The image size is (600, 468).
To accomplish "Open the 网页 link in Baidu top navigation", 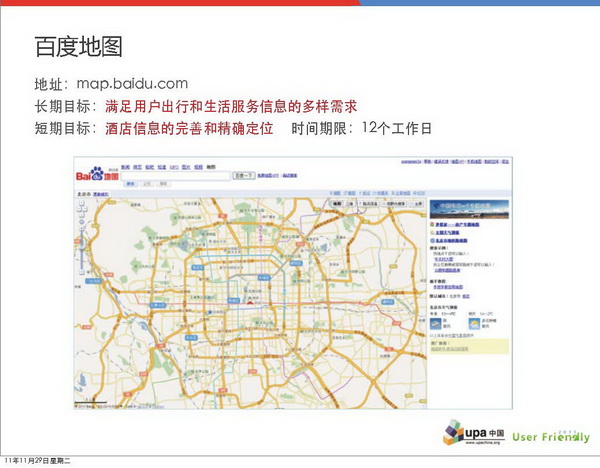I will click(138, 167).
